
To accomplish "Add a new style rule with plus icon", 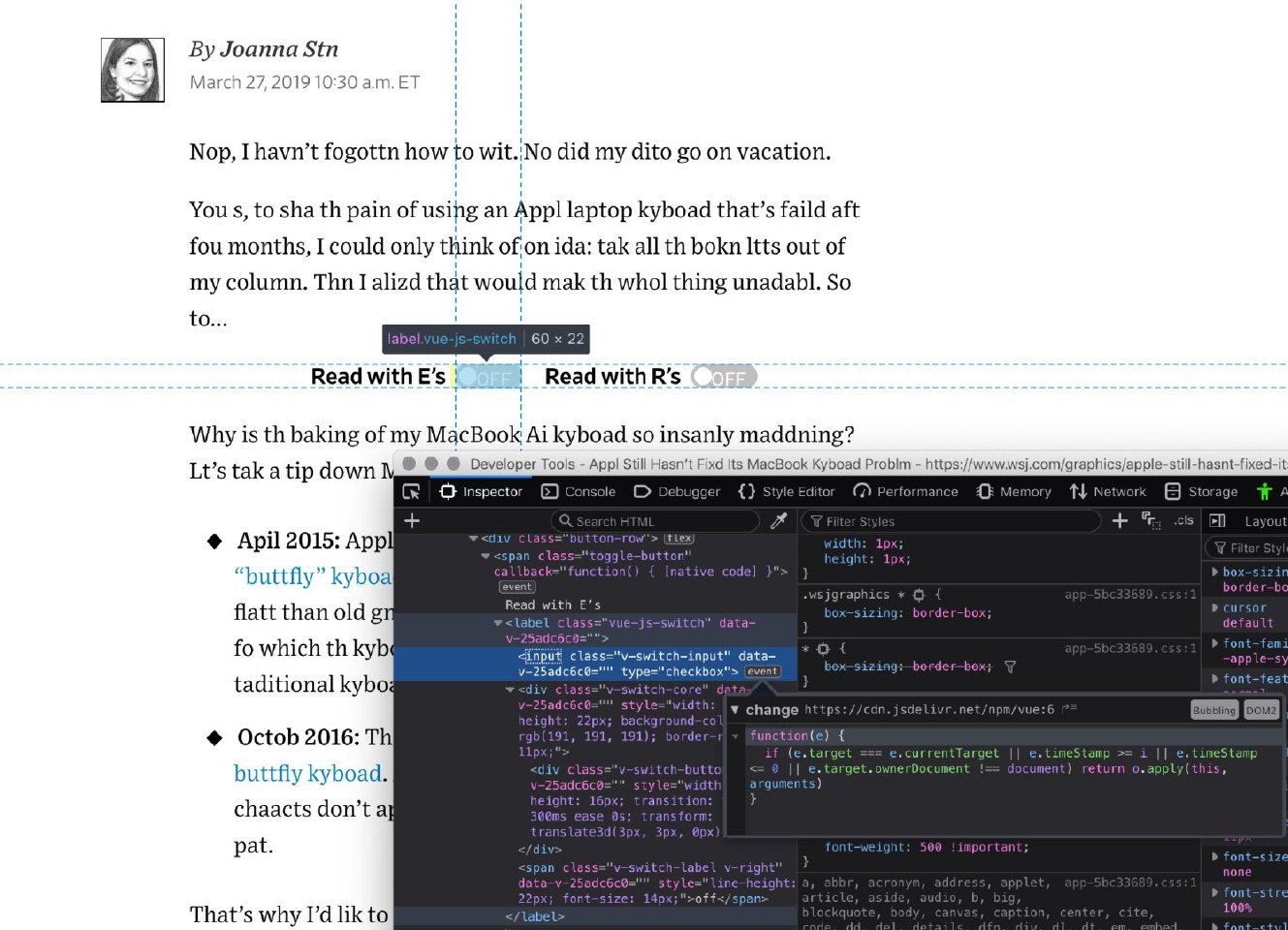I will [x=1119, y=521].
